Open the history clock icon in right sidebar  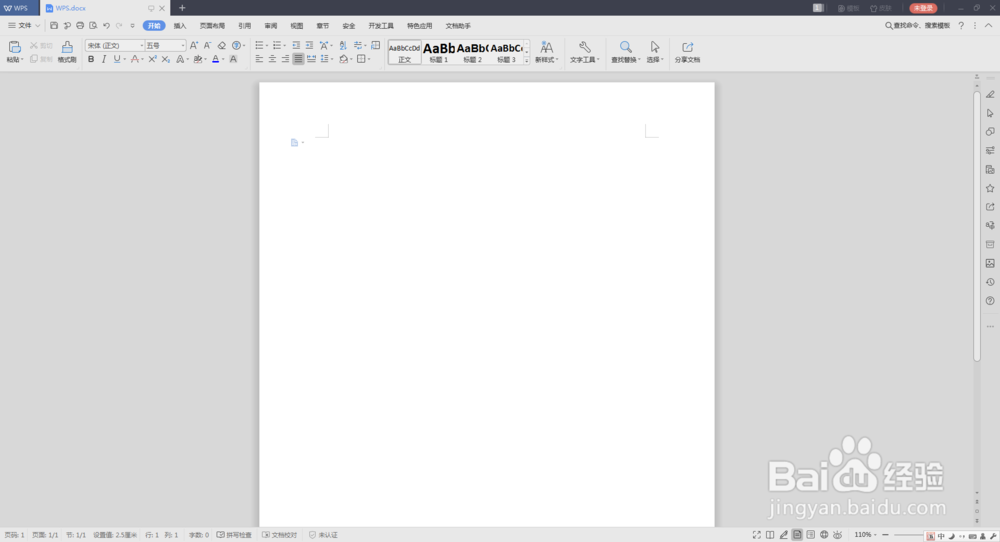[990, 282]
